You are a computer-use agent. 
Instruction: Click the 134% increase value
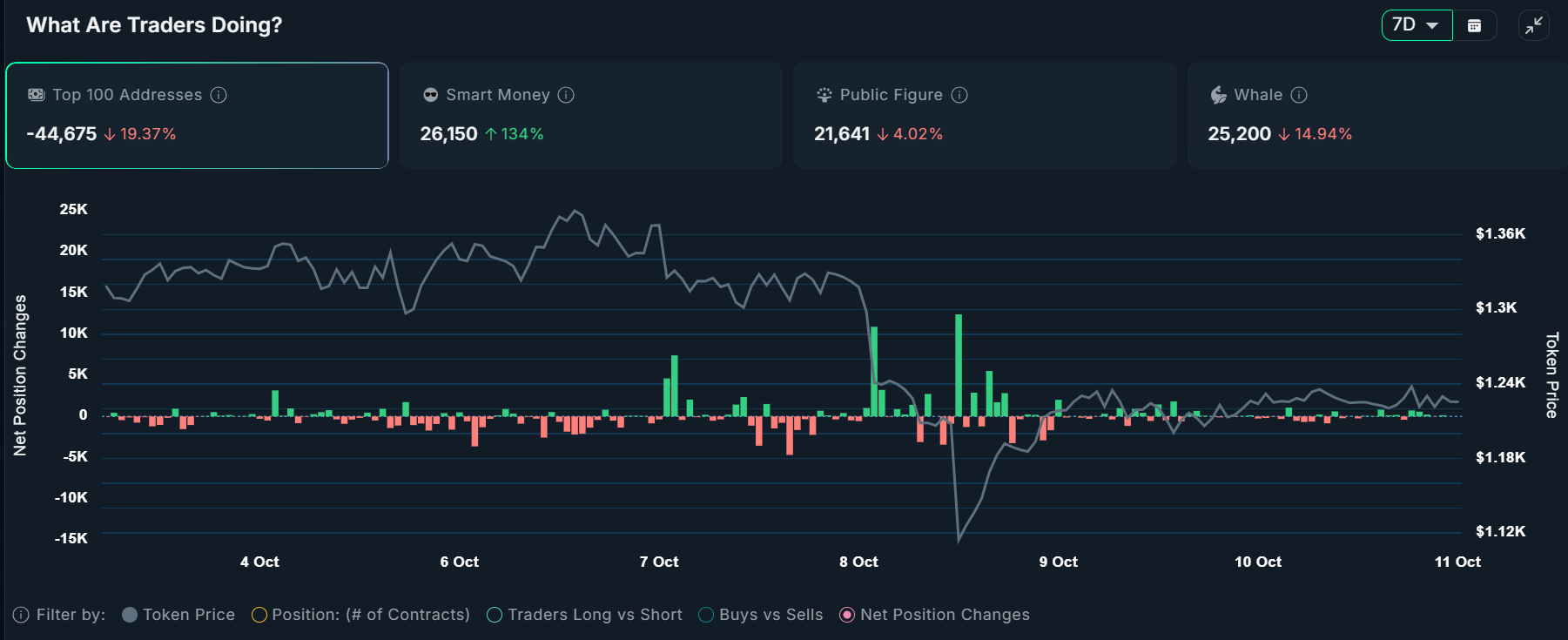(522, 134)
